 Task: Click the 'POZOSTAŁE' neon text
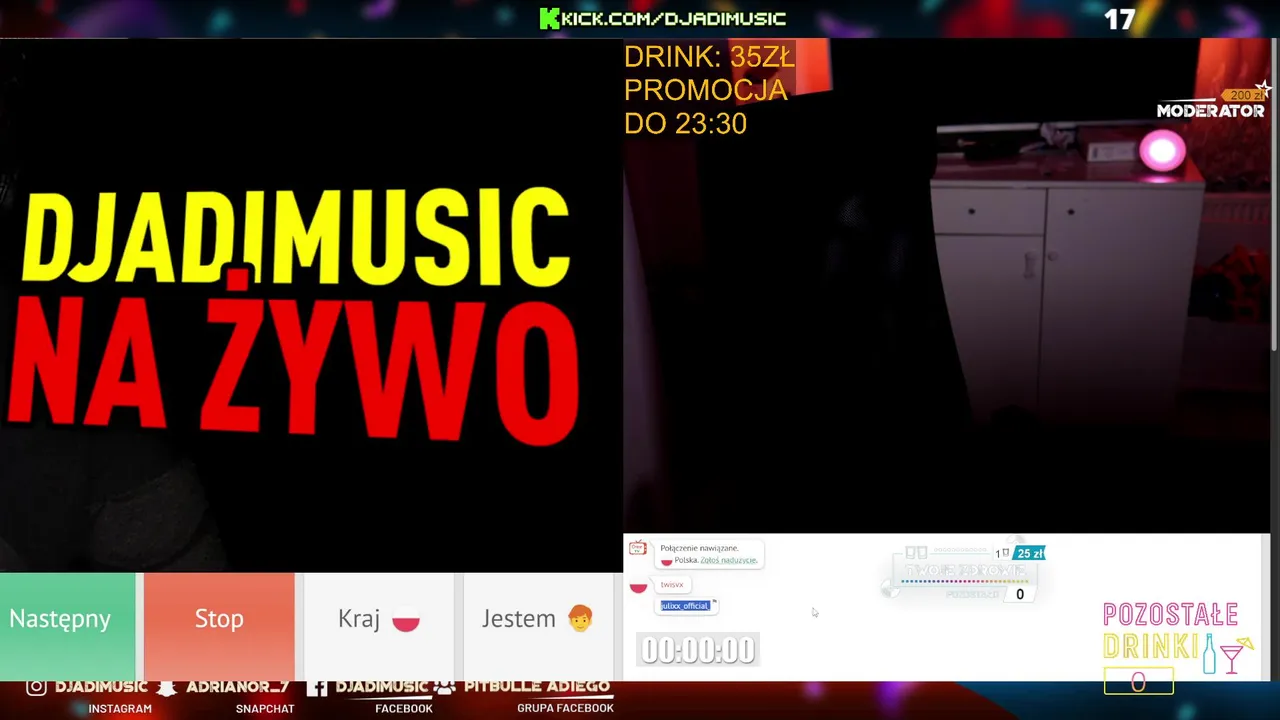[x=1171, y=614]
